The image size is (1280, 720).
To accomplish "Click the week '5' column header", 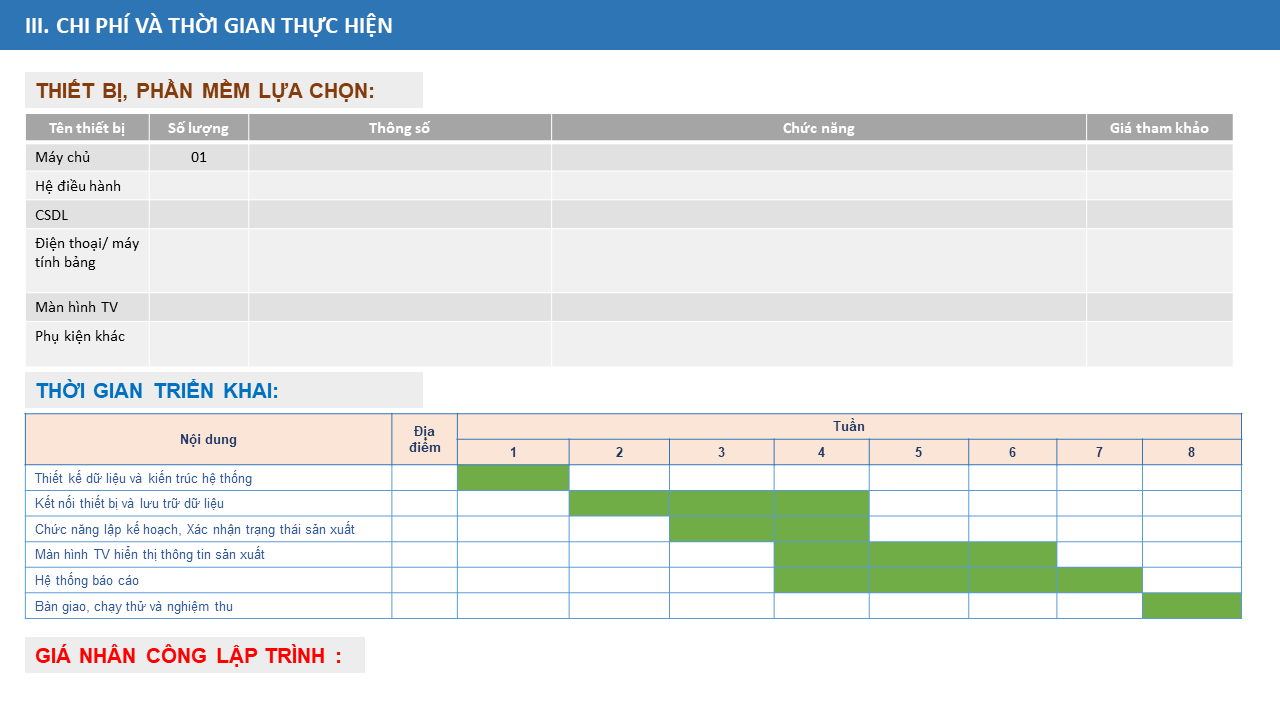I will pos(918,452).
